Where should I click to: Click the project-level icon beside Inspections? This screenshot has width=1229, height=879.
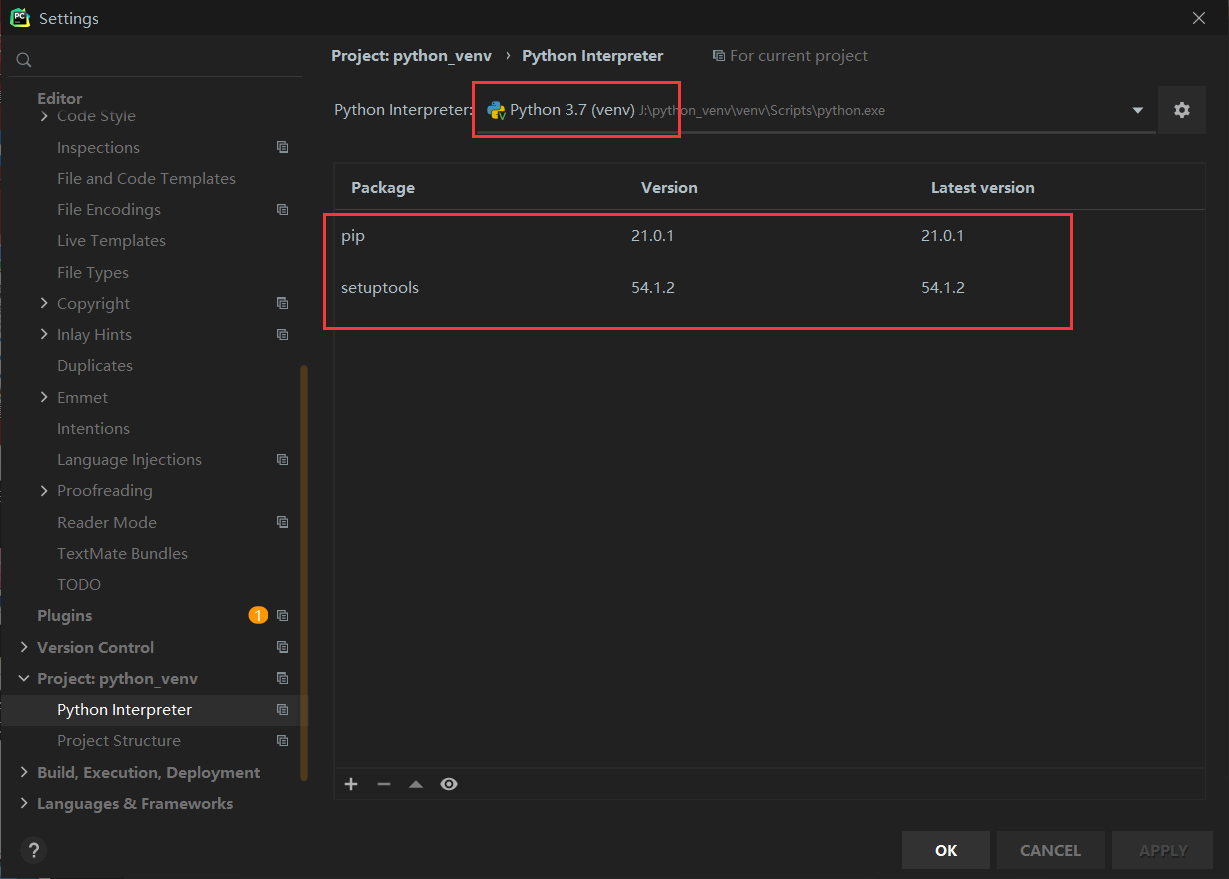[283, 147]
